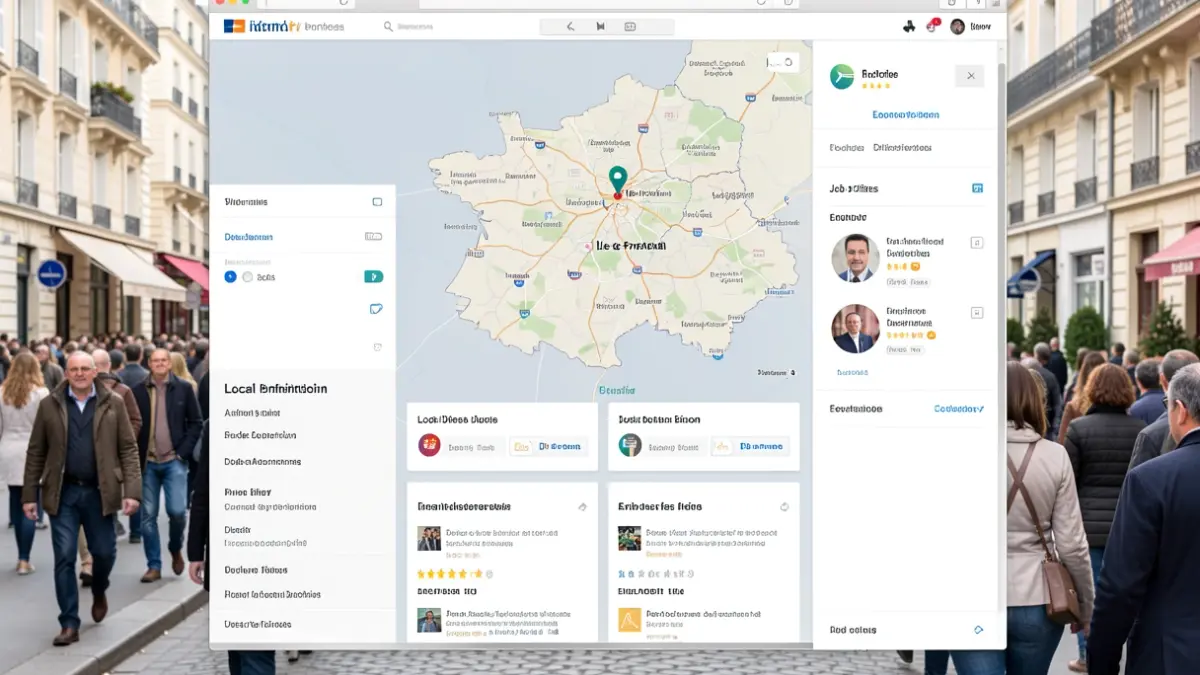Open notifications icon with red badge
The width and height of the screenshot is (1200, 675).
tap(932, 26)
